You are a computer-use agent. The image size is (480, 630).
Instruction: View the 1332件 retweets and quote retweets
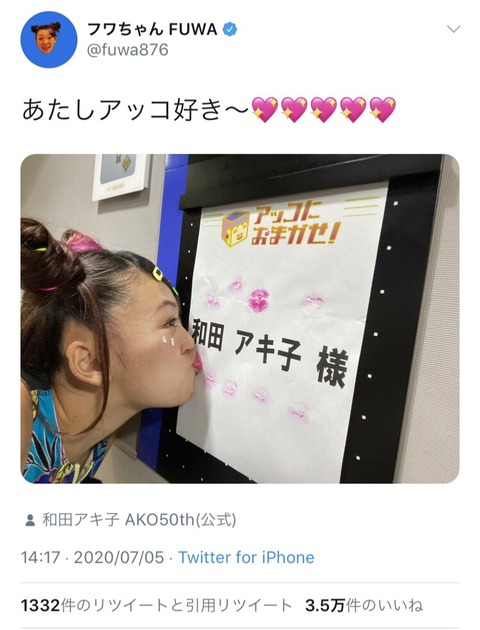156,605
